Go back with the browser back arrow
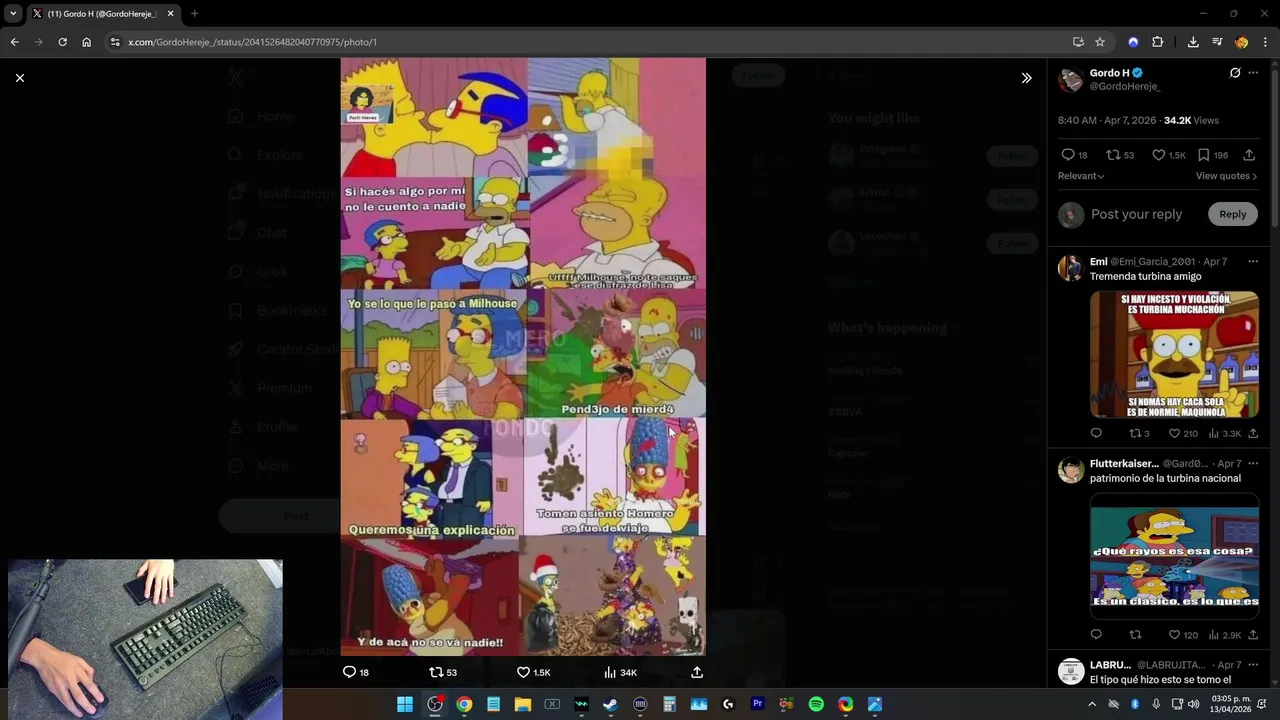1280x720 pixels. tap(14, 42)
